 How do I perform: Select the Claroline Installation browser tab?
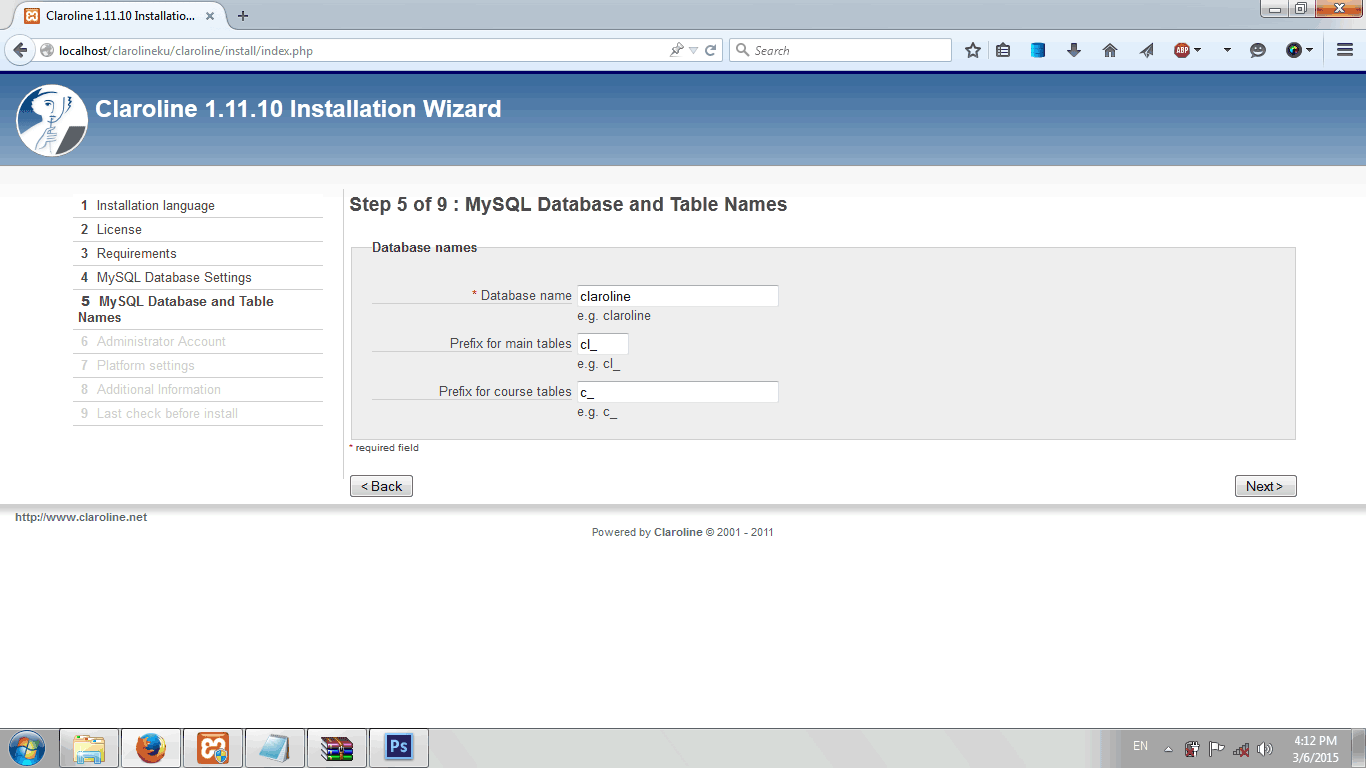pyautogui.click(x=110, y=15)
